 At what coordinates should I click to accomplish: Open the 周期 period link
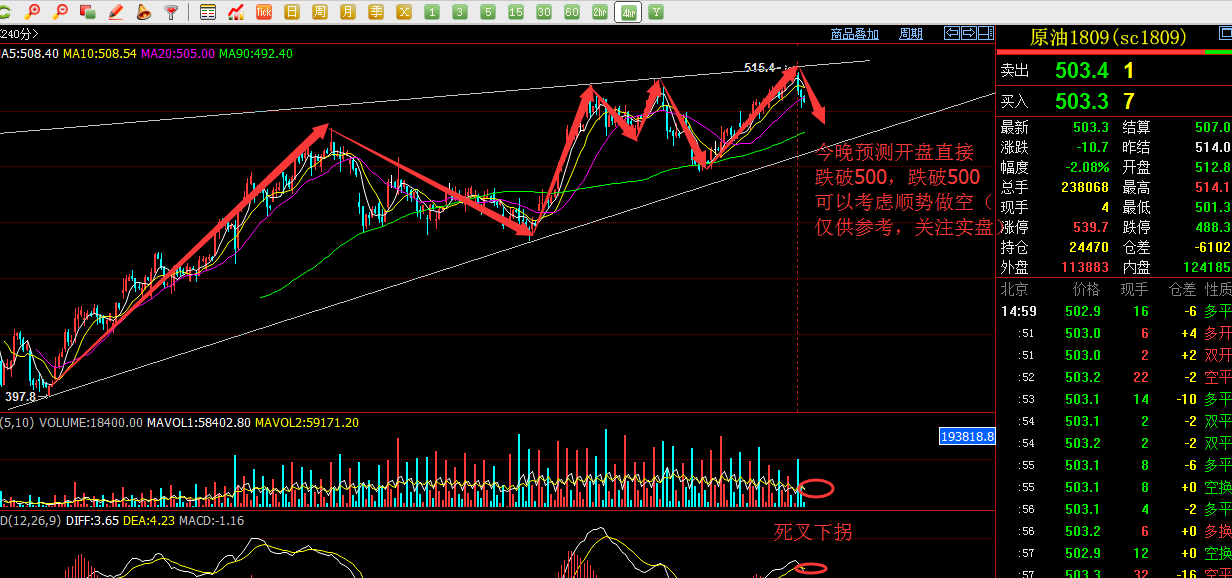(x=911, y=34)
